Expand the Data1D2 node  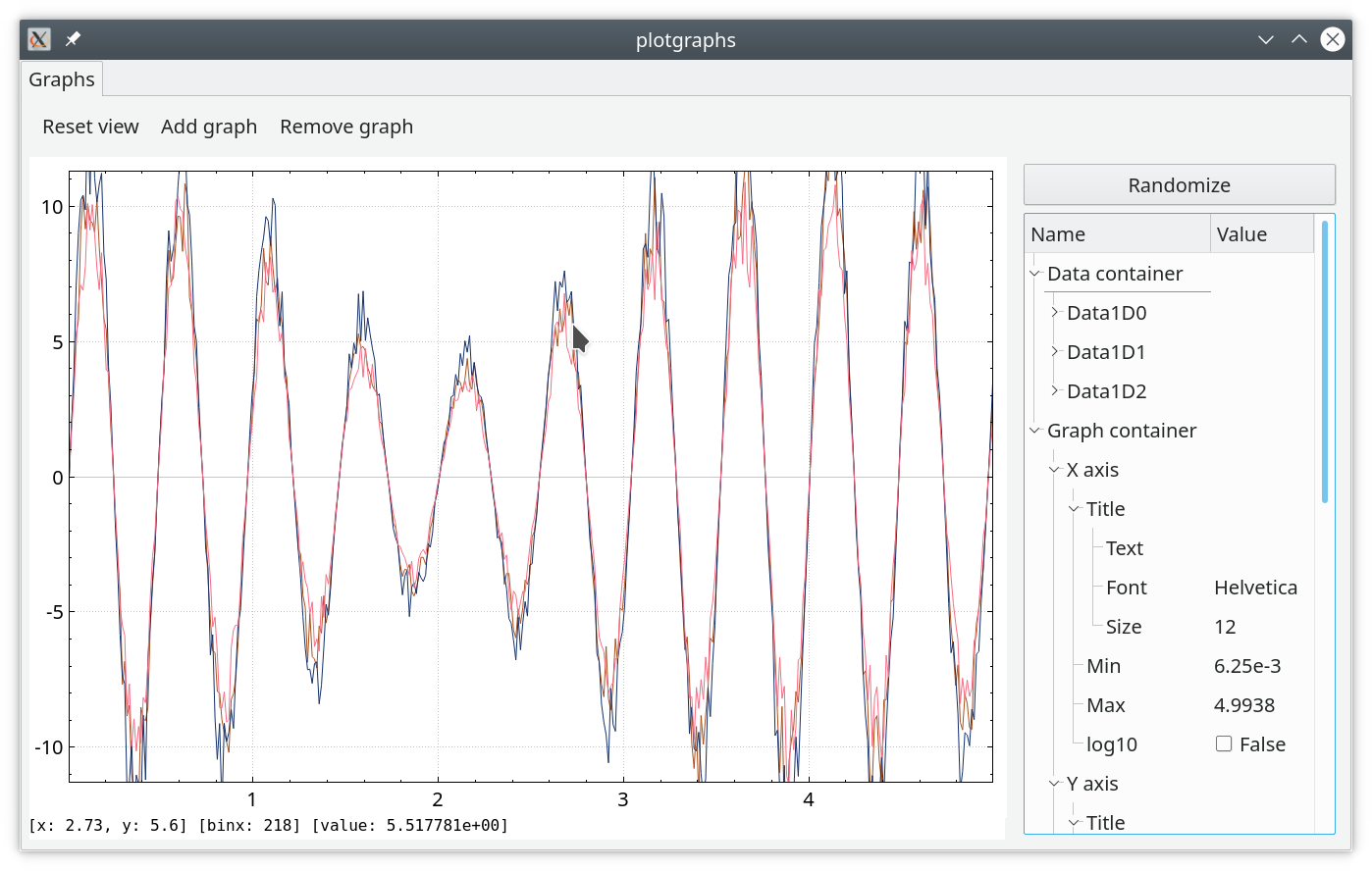1054,391
